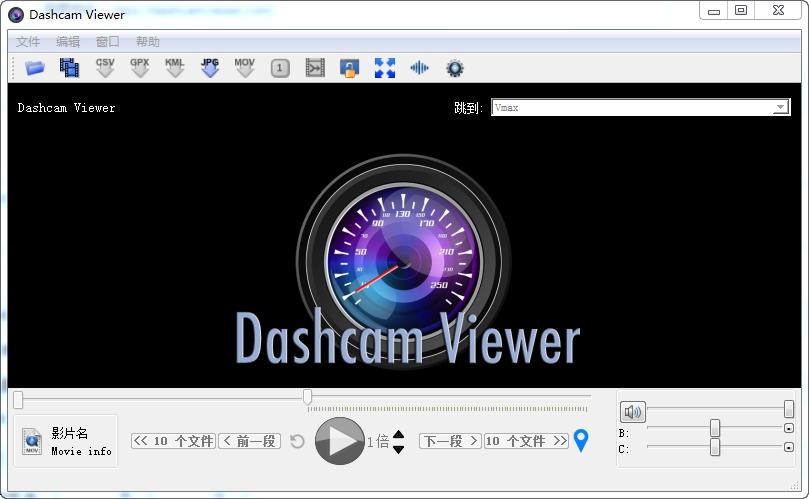Click the playback position slider handle
The width and height of the screenshot is (809, 499).
point(18,400)
